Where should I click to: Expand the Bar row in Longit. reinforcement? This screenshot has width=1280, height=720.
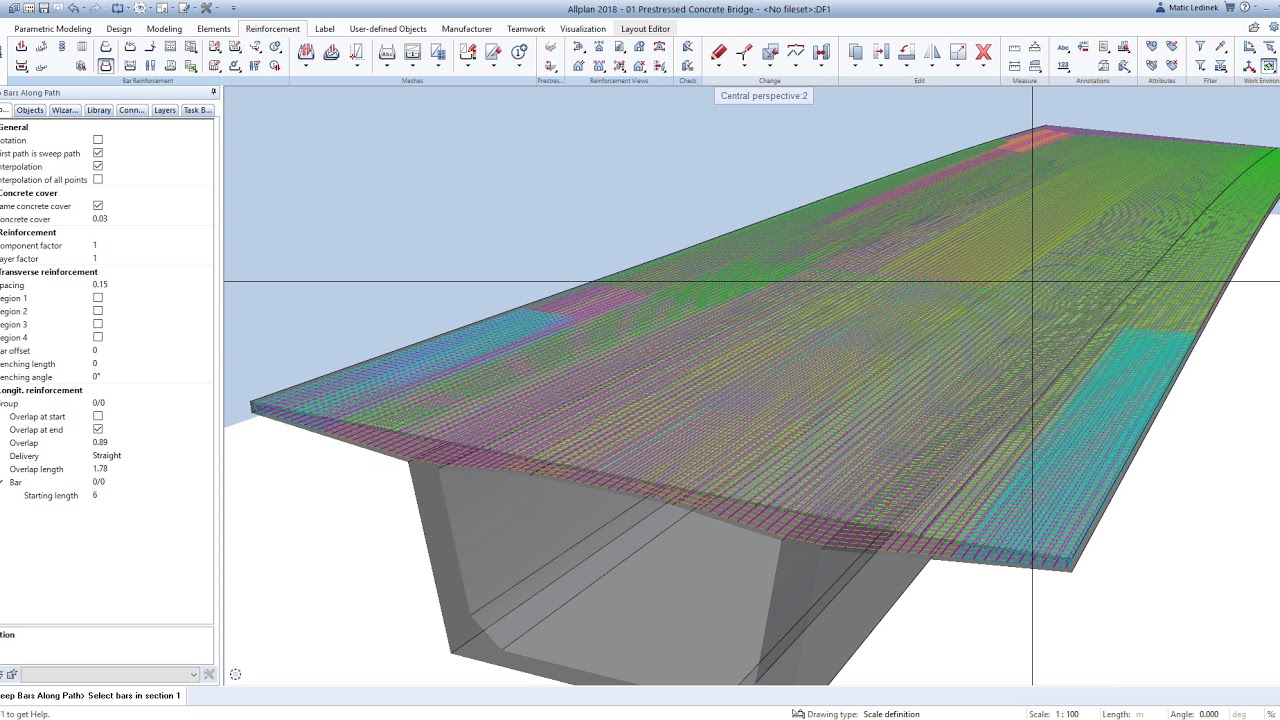pos(3,482)
